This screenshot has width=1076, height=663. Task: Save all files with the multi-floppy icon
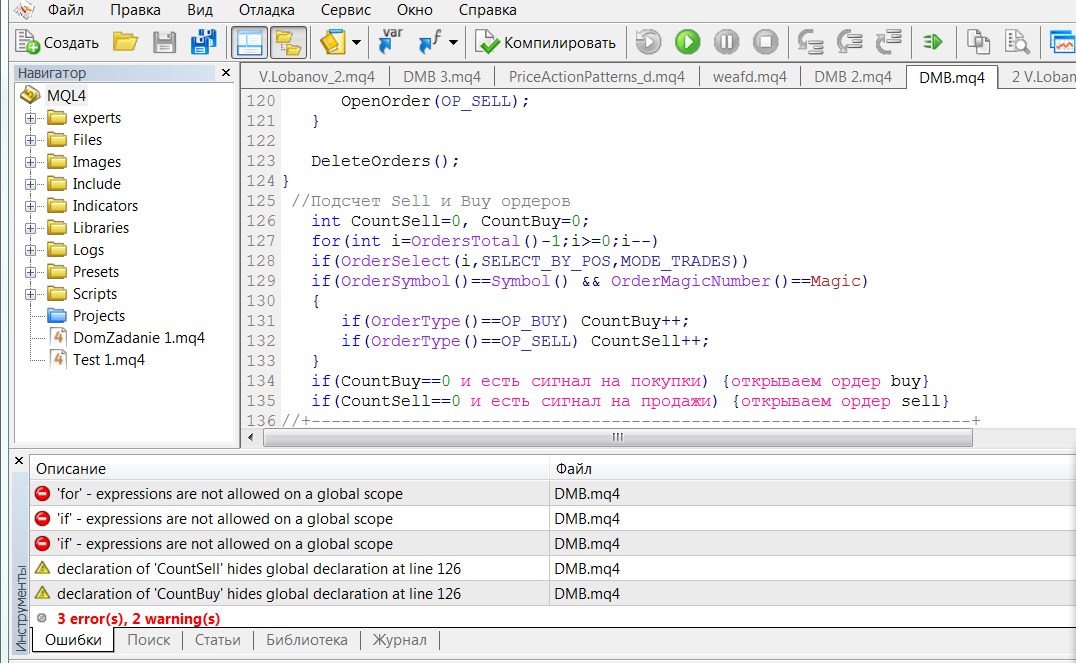[x=203, y=43]
